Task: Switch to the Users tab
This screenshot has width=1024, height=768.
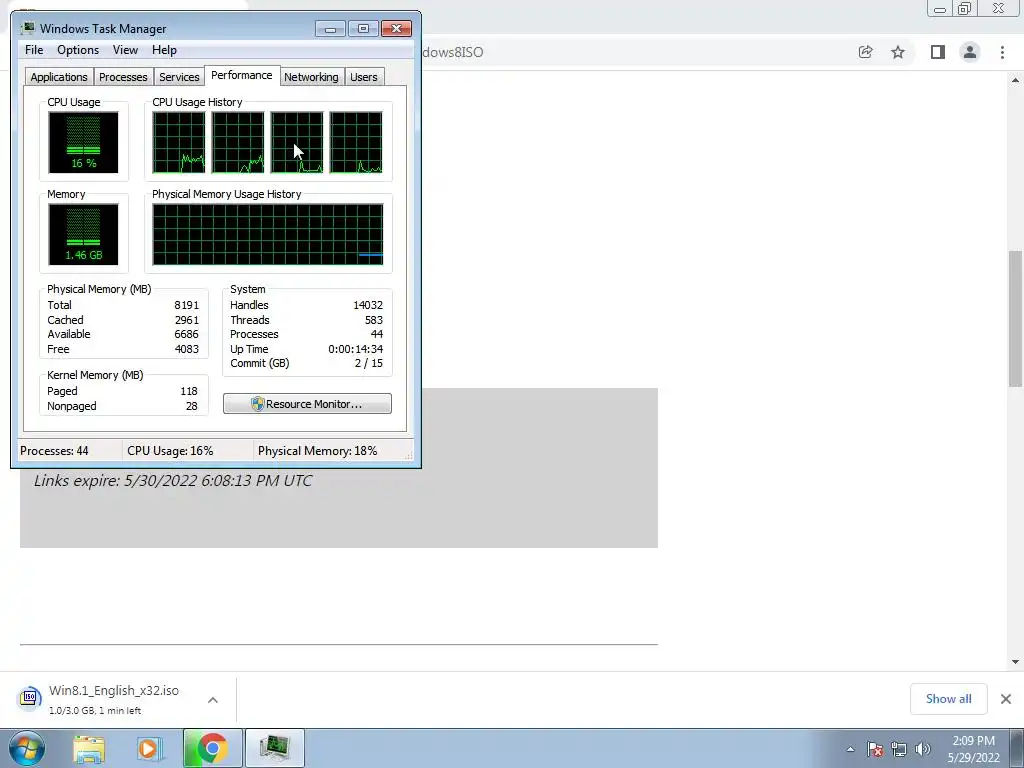Action: point(364,77)
